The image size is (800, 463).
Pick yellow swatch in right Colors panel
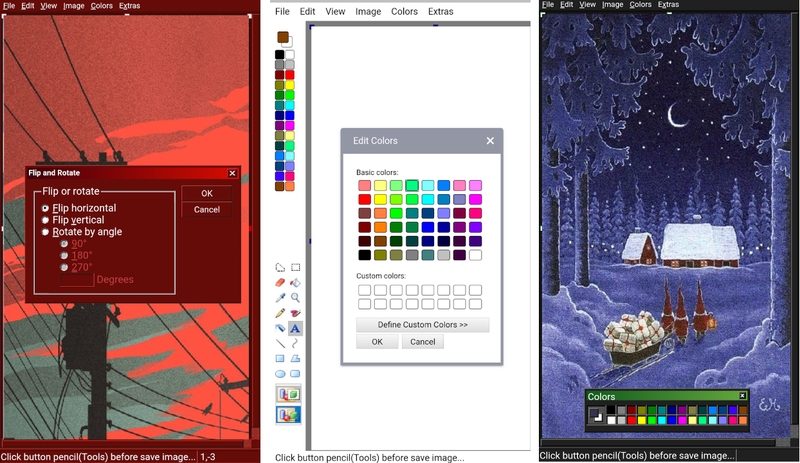pyautogui.click(x=641, y=420)
